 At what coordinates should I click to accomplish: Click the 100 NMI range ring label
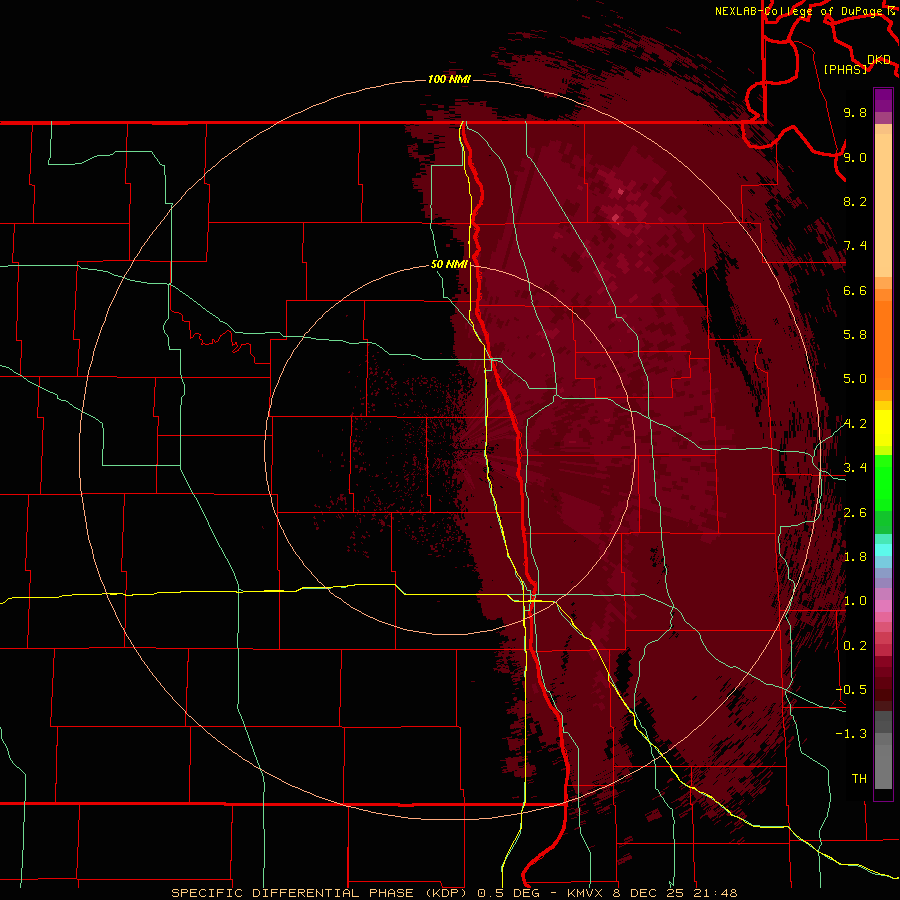(449, 79)
